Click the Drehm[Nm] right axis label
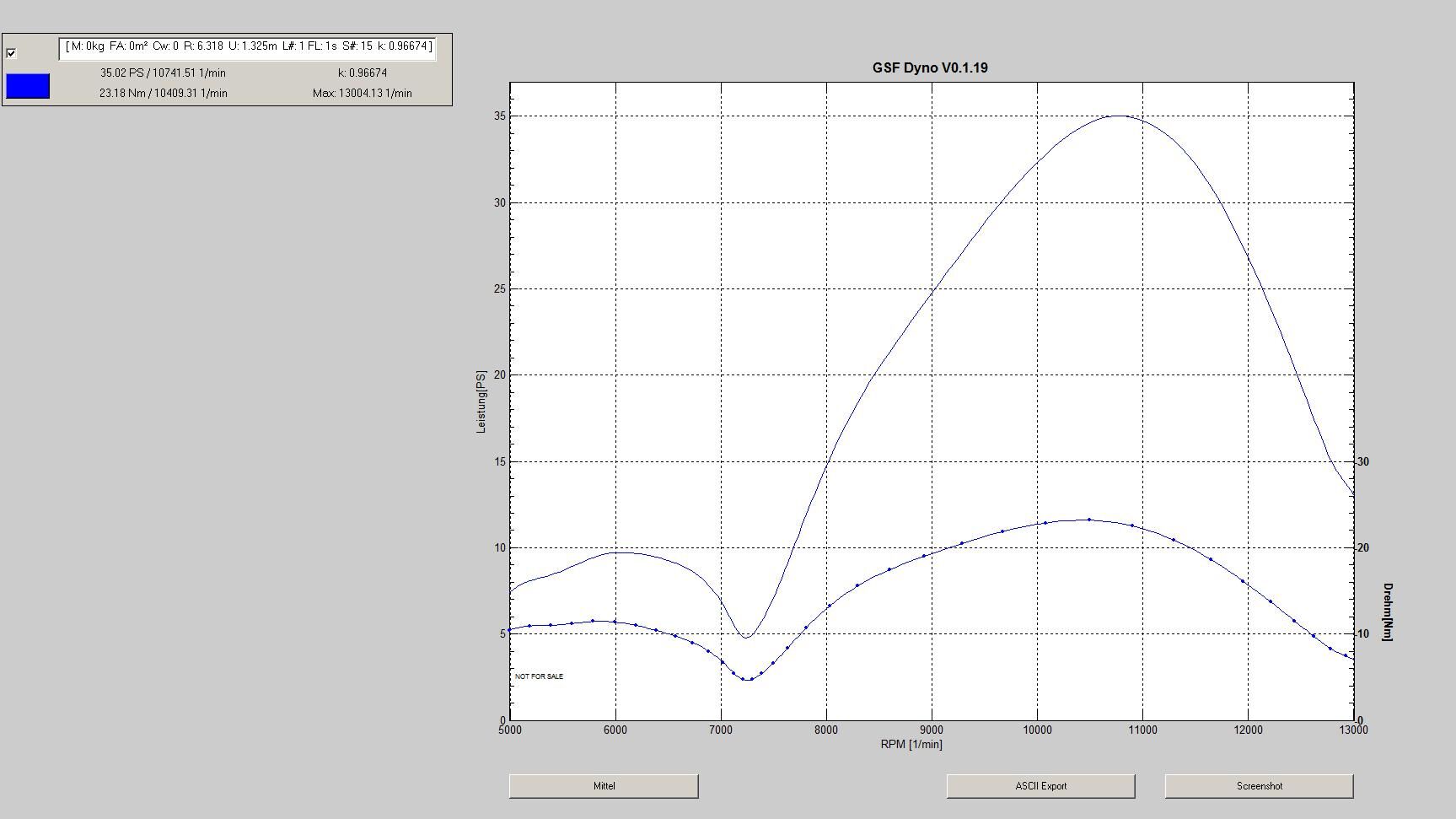Viewport: 1456px width, 819px height. coord(1388,612)
